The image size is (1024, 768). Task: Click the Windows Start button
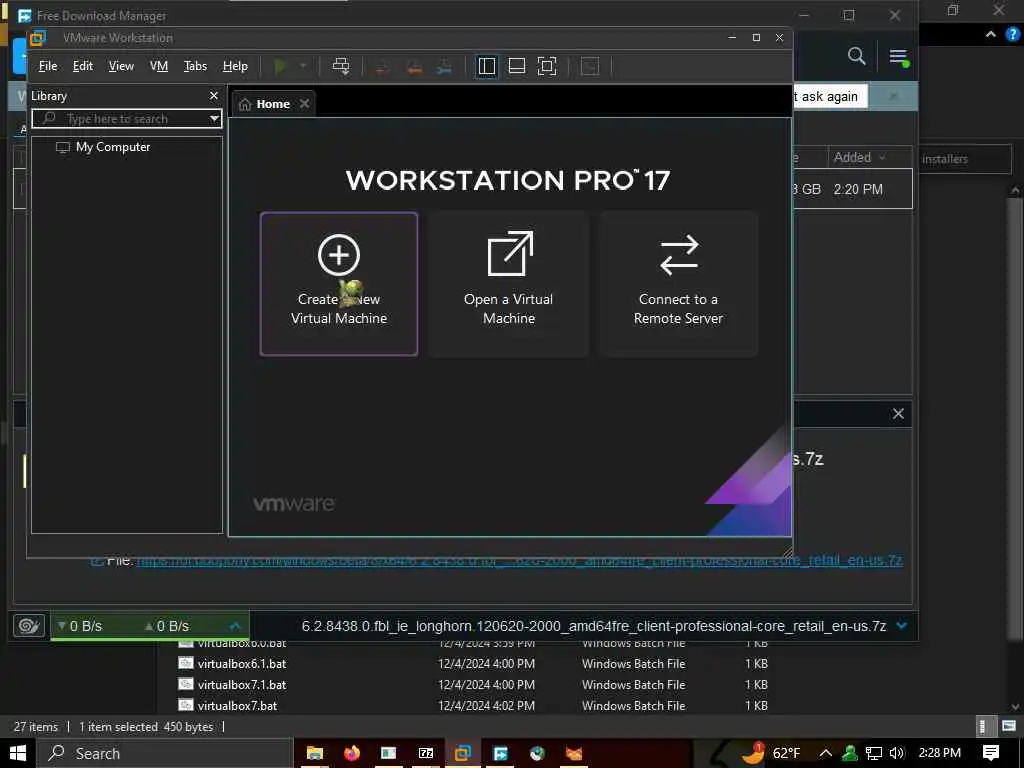pyautogui.click(x=18, y=753)
